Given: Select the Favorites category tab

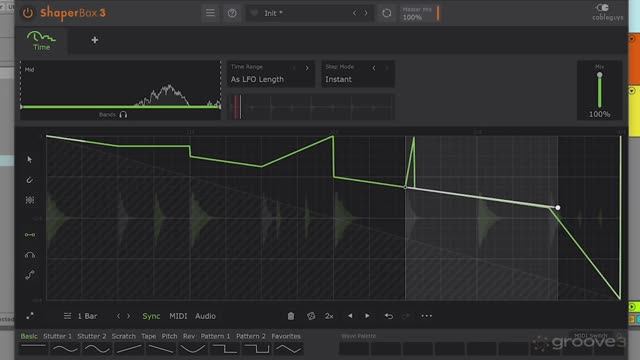Looking at the screenshot, I should [x=286, y=336].
